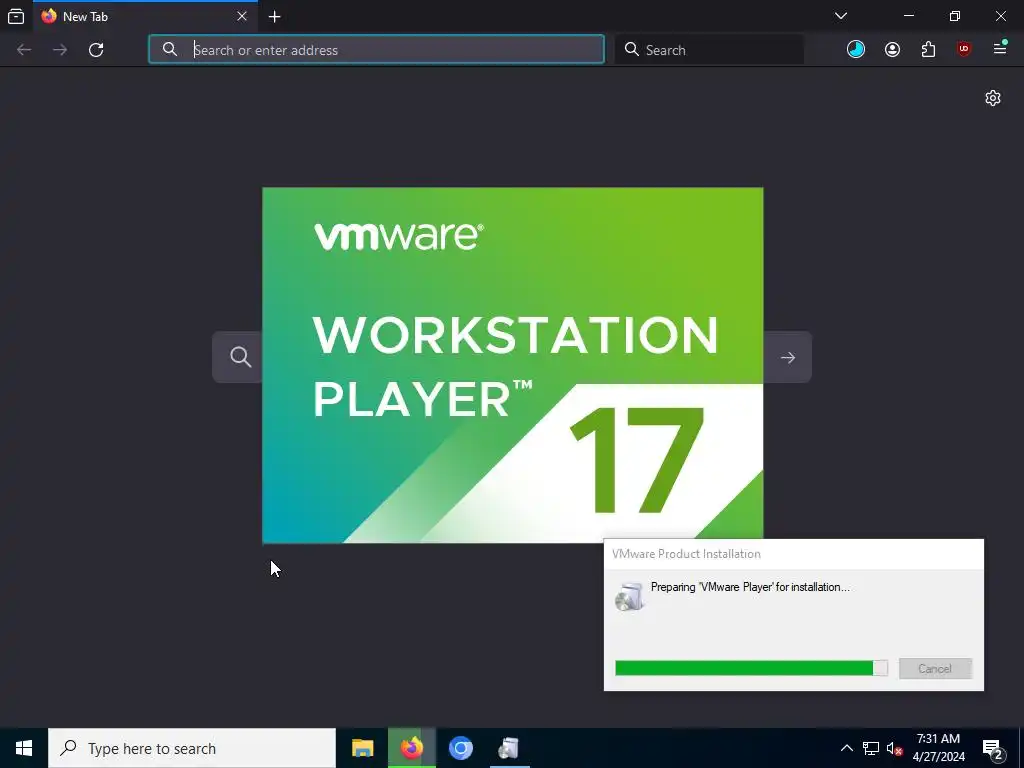Viewport: 1024px width, 768px height.
Task: Cancel the VMware Product Installation
Action: [935, 668]
